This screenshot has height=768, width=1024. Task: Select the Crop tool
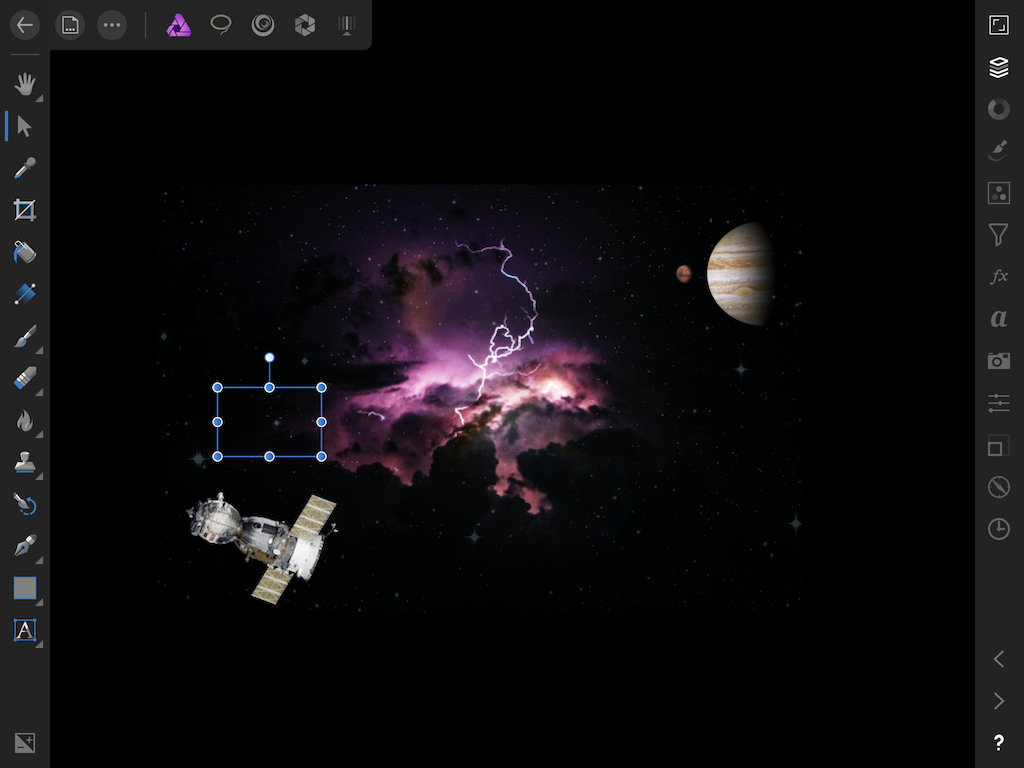pos(25,210)
